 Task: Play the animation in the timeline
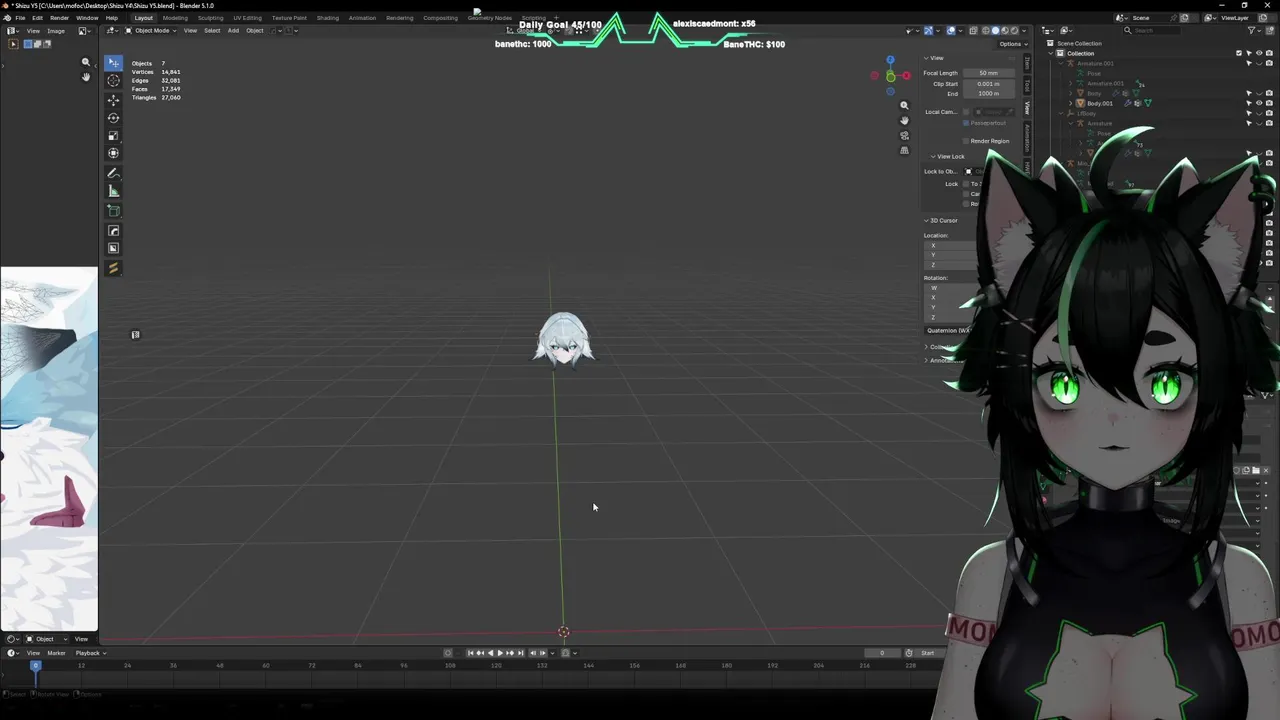pyautogui.click(x=500, y=653)
